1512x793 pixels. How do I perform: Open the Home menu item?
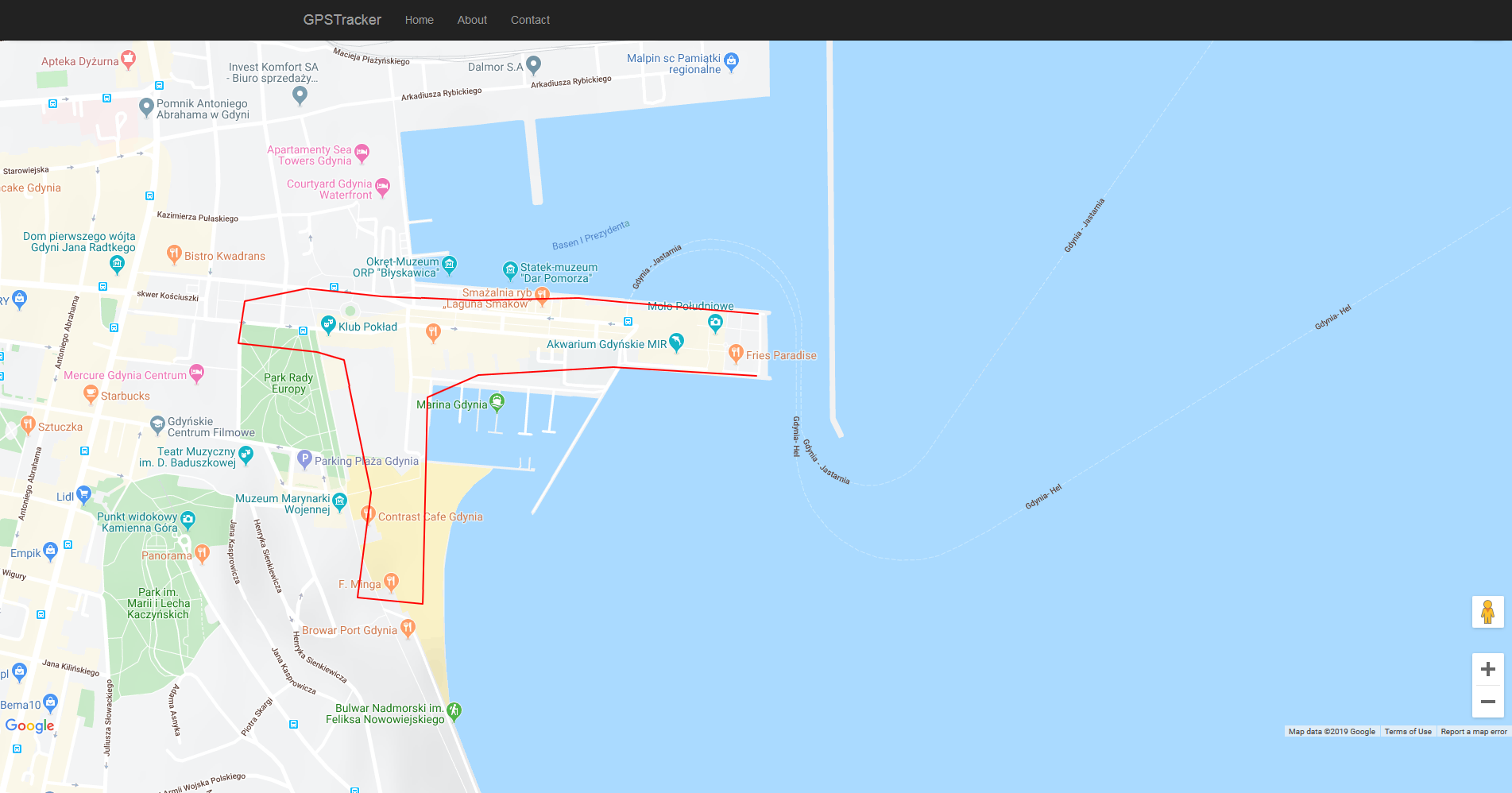[x=419, y=20]
